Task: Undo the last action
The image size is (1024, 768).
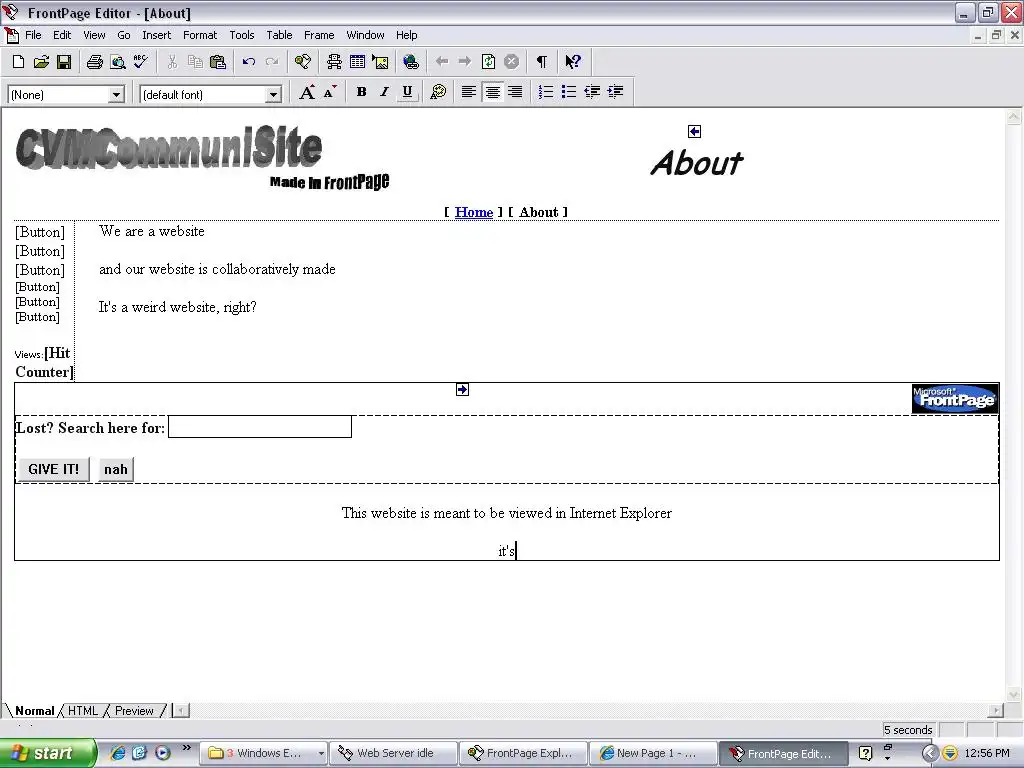Action: pyautogui.click(x=249, y=62)
